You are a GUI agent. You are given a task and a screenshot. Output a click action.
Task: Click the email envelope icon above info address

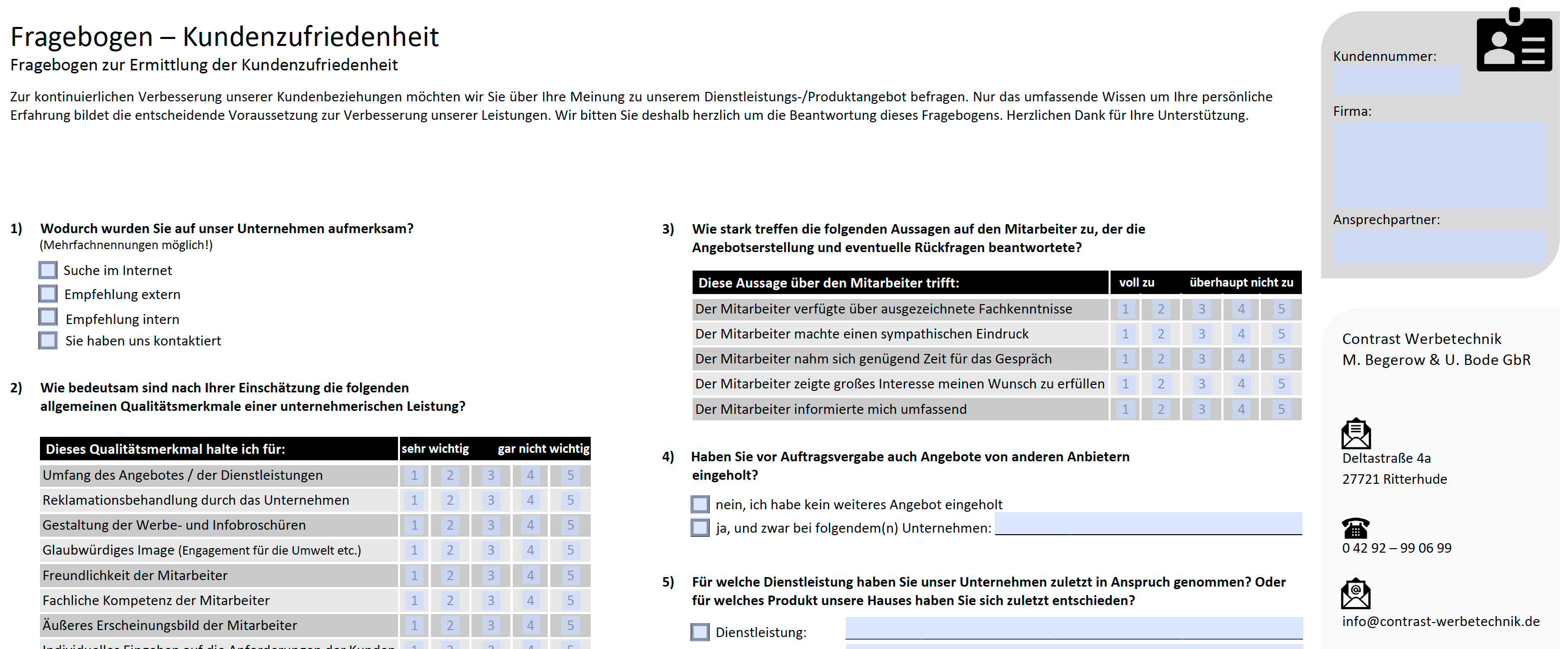pyautogui.click(x=1355, y=594)
